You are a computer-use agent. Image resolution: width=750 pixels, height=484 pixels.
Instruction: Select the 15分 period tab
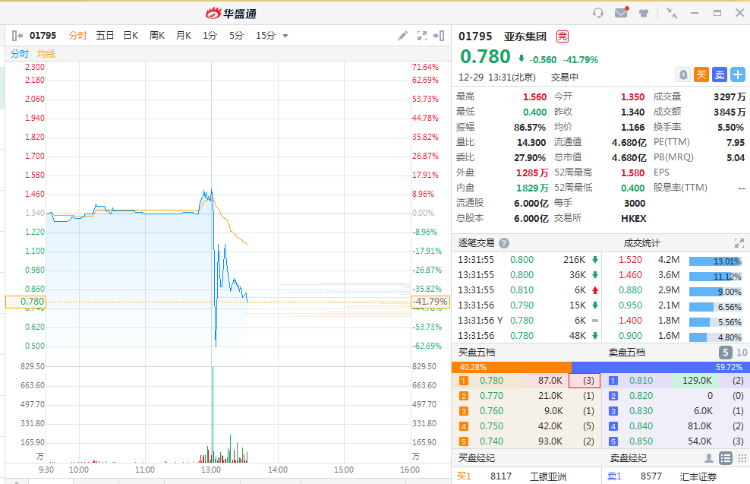(265, 35)
